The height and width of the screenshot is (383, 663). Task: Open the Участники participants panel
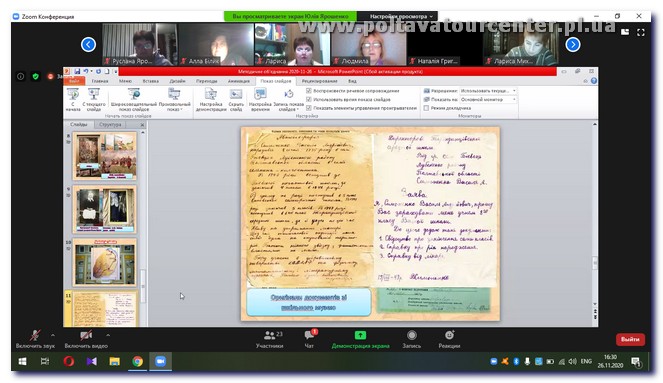coord(269,339)
